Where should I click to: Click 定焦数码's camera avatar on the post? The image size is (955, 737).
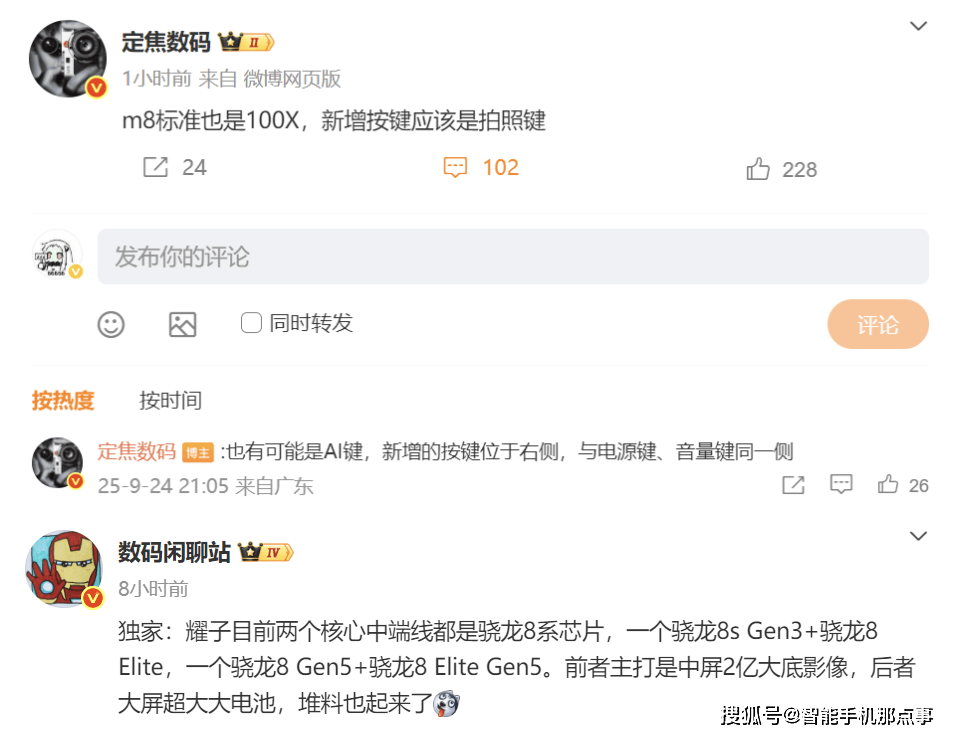(x=68, y=58)
